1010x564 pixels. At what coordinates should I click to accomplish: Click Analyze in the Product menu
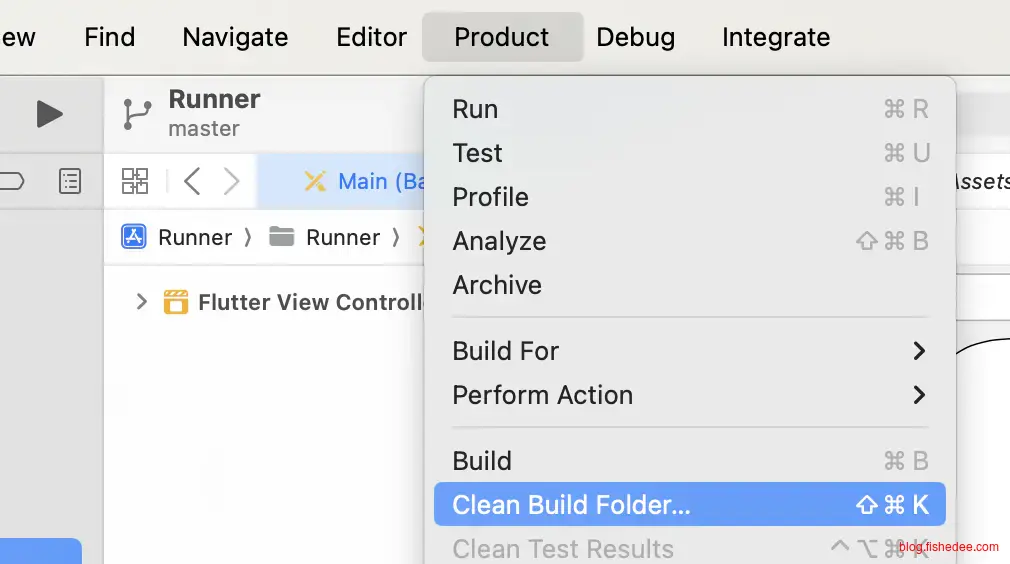[499, 241]
